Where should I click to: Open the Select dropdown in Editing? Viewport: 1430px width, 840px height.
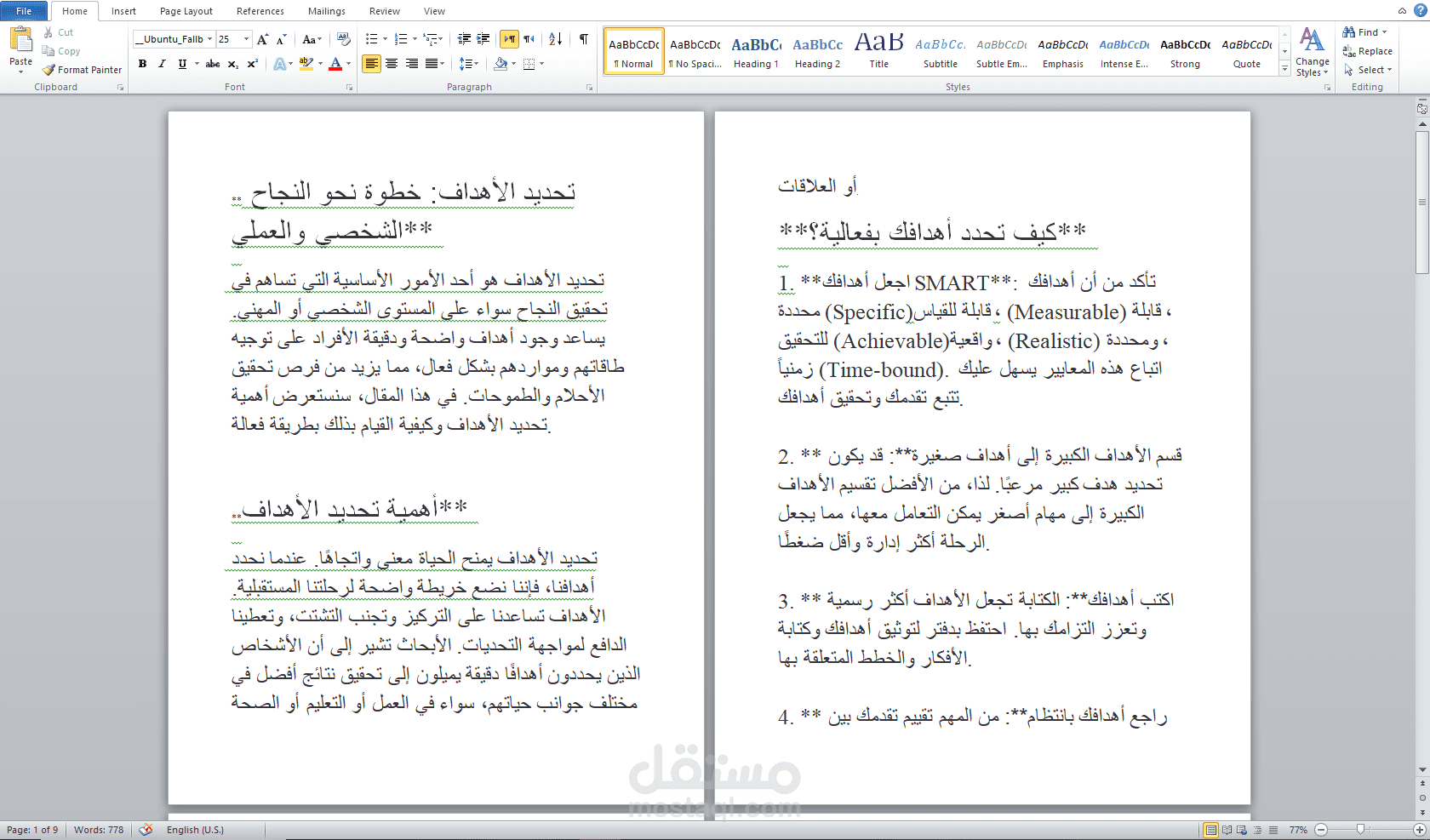click(x=1368, y=70)
